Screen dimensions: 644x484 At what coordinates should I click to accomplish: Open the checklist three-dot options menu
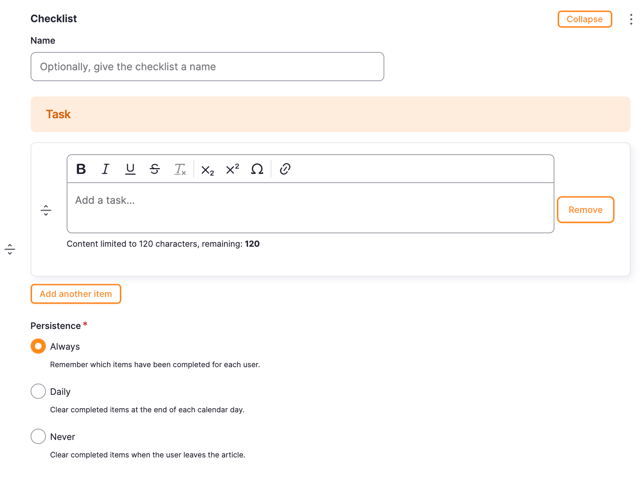[631, 19]
